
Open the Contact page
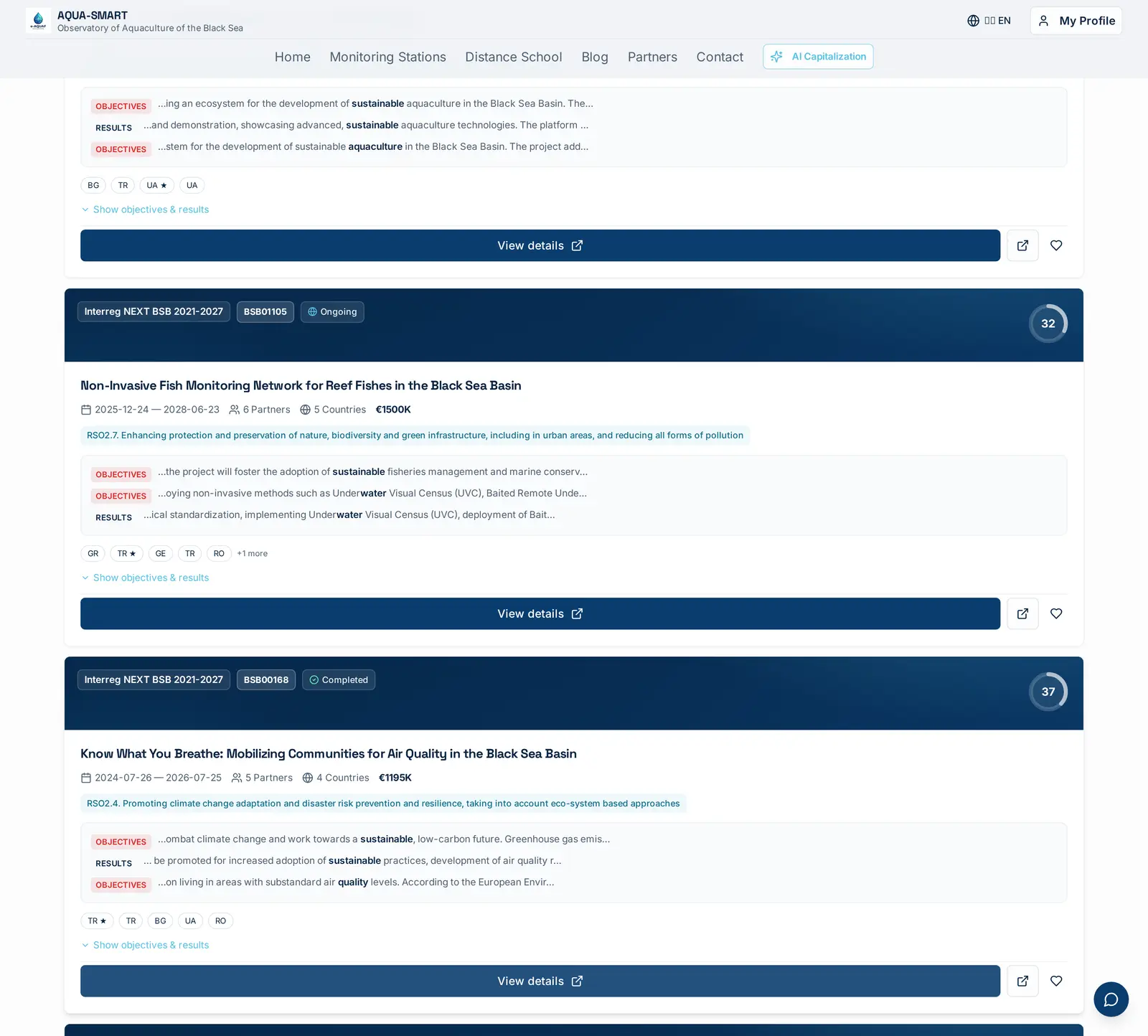coord(720,57)
